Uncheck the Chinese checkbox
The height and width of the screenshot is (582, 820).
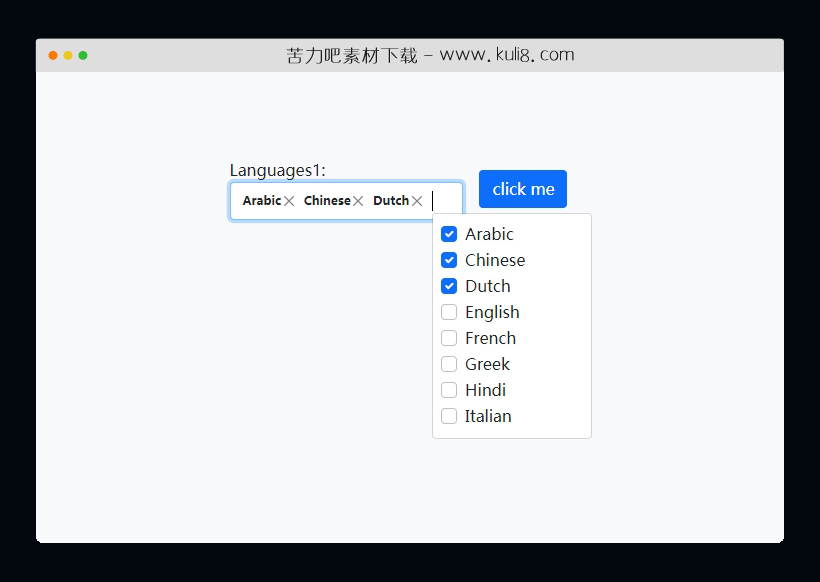click(x=449, y=260)
